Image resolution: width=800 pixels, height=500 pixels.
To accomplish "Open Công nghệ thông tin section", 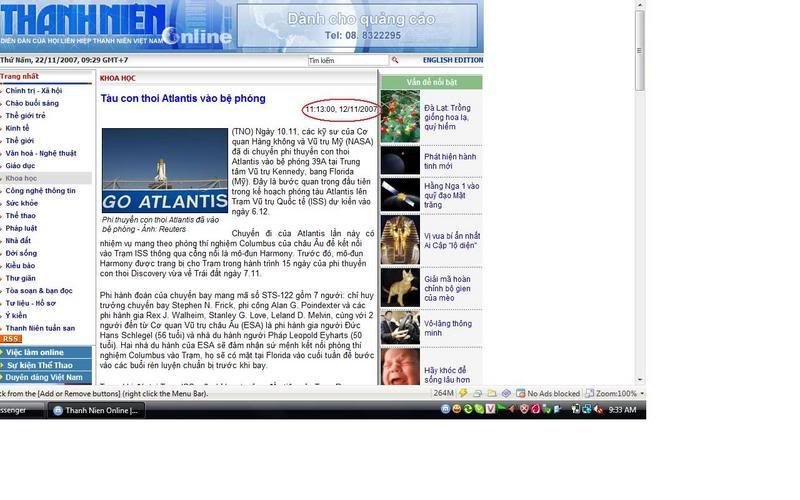I will point(40,191).
